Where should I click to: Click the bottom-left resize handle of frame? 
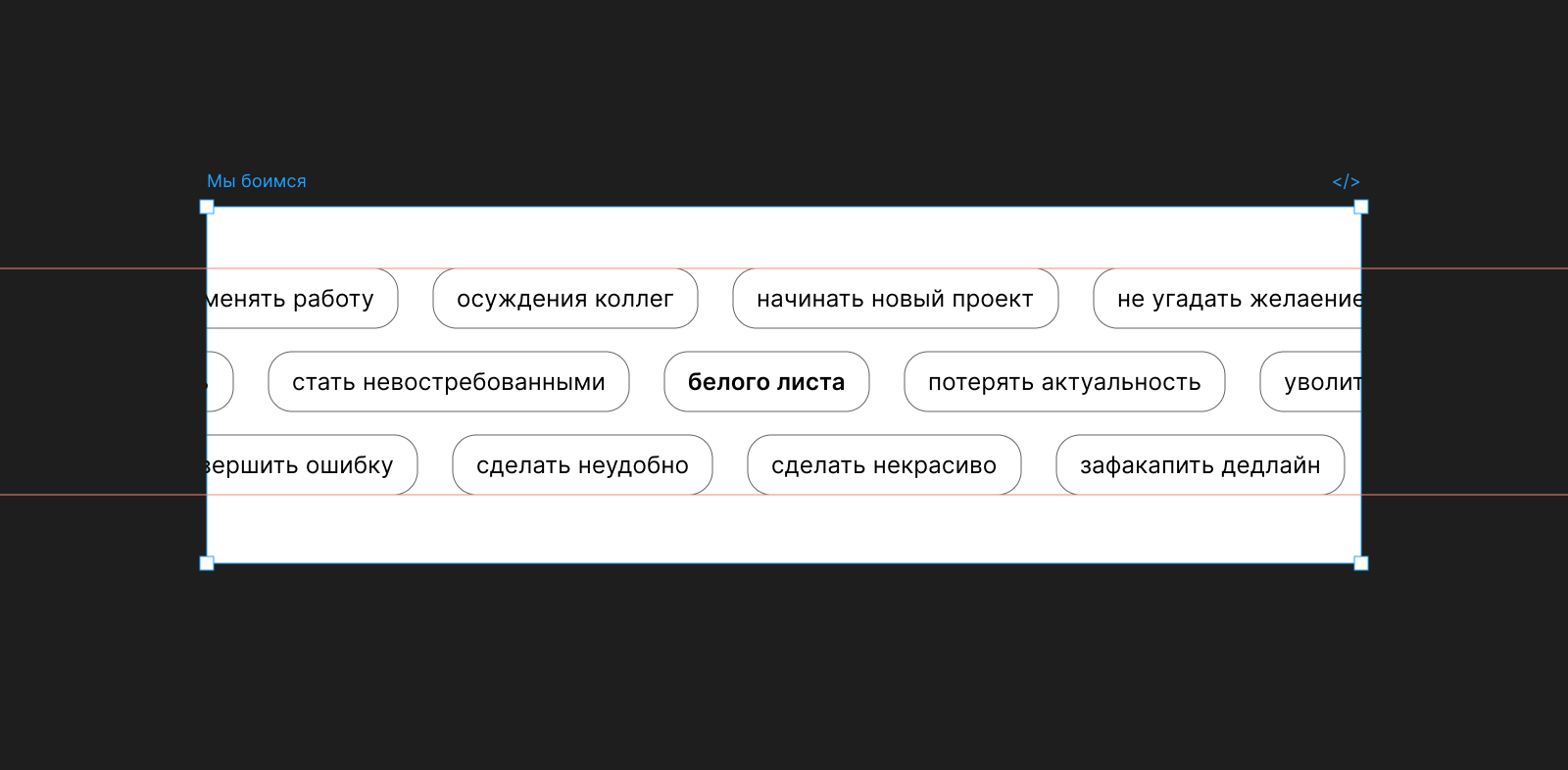pyautogui.click(x=207, y=563)
